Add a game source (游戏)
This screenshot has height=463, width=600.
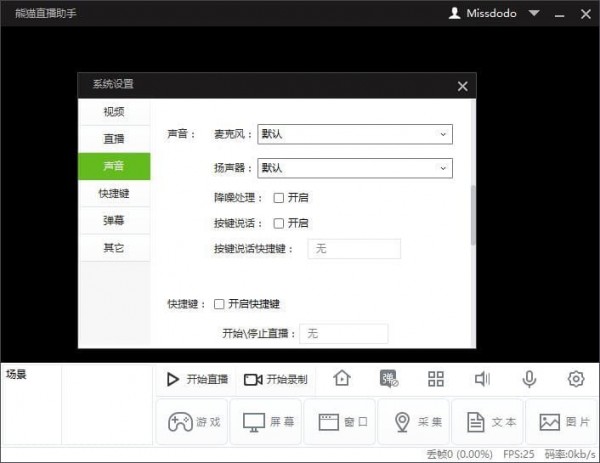(x=191, y=422)
